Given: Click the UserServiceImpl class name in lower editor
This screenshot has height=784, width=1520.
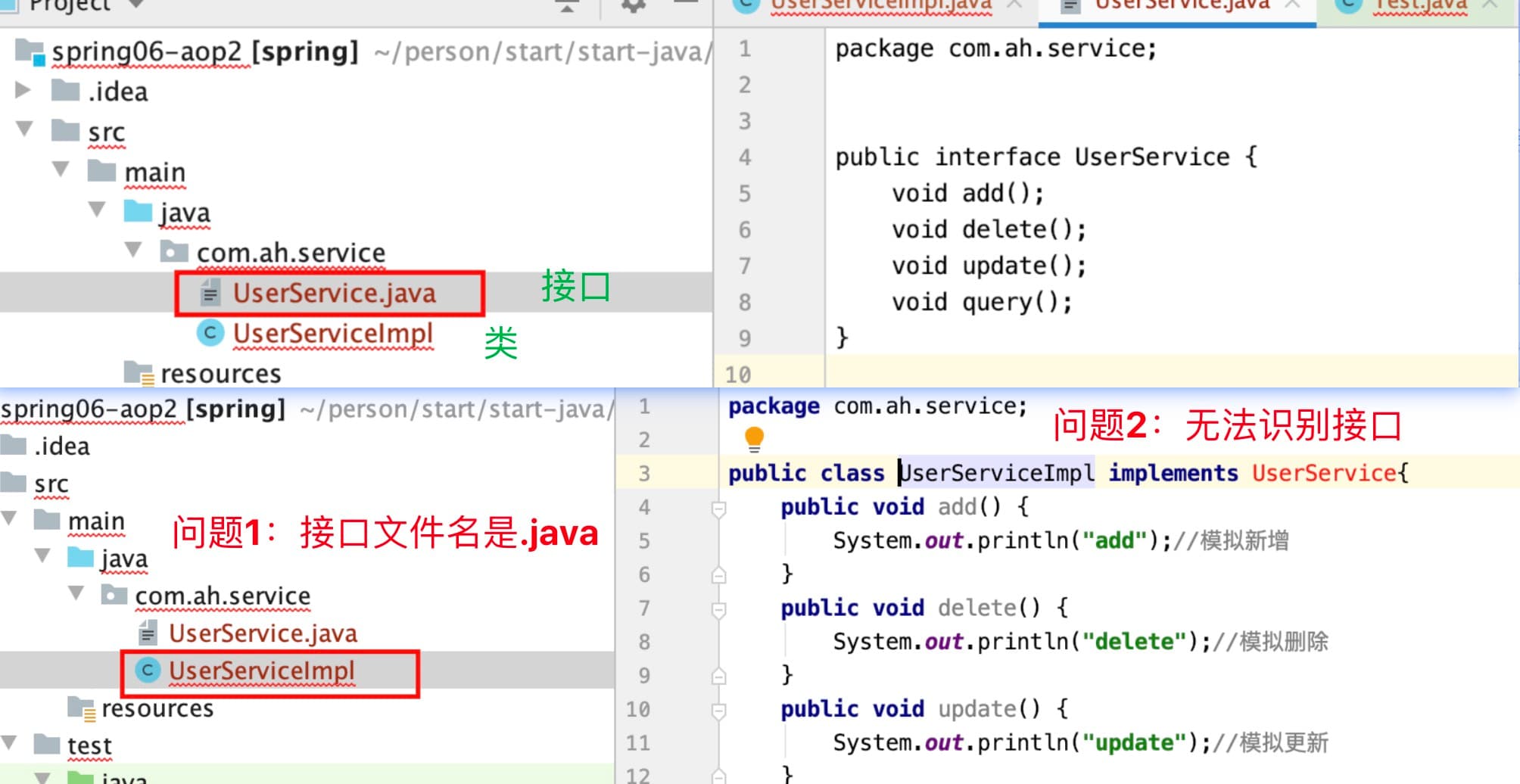Looking at the screenshot, I should [x=996, y=473].
